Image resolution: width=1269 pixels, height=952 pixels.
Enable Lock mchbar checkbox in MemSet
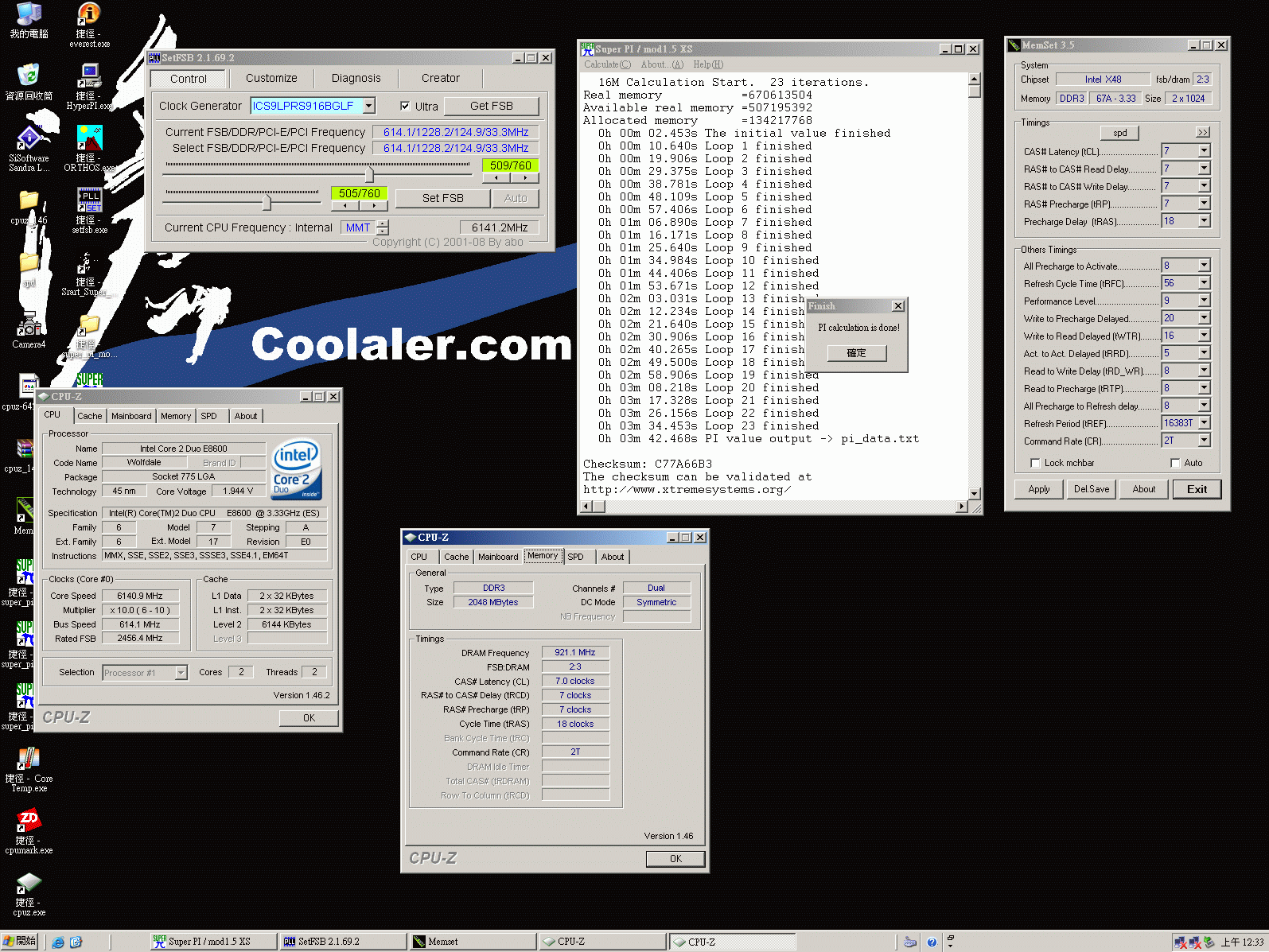tap(1035, 463)
